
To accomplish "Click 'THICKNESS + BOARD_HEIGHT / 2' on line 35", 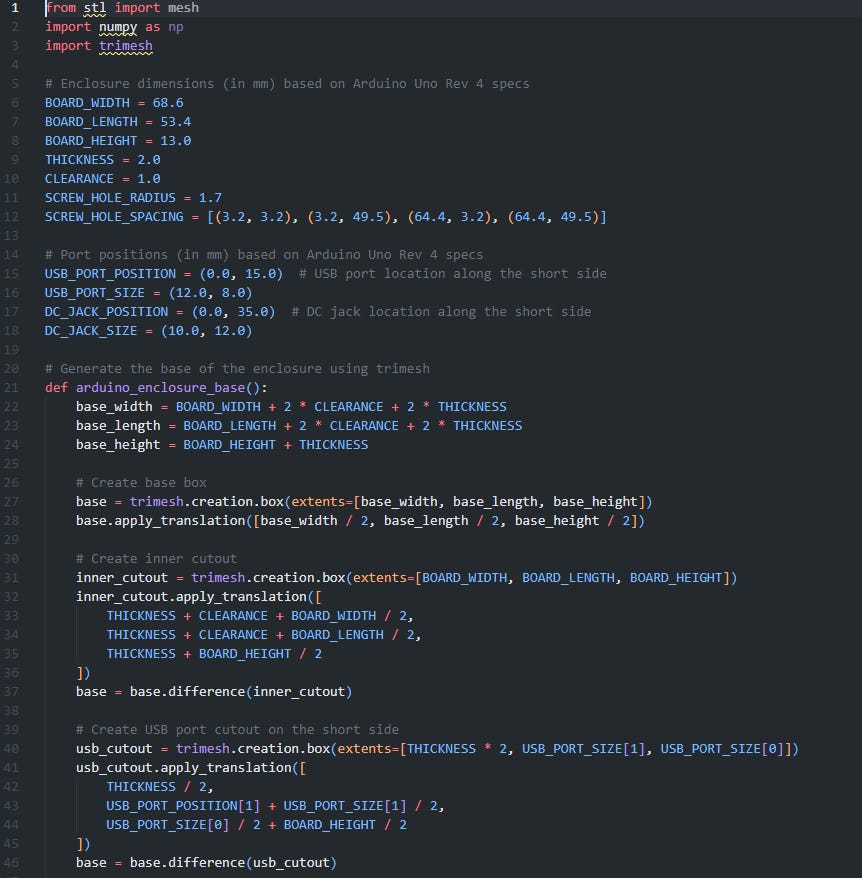I will [215, 654].
